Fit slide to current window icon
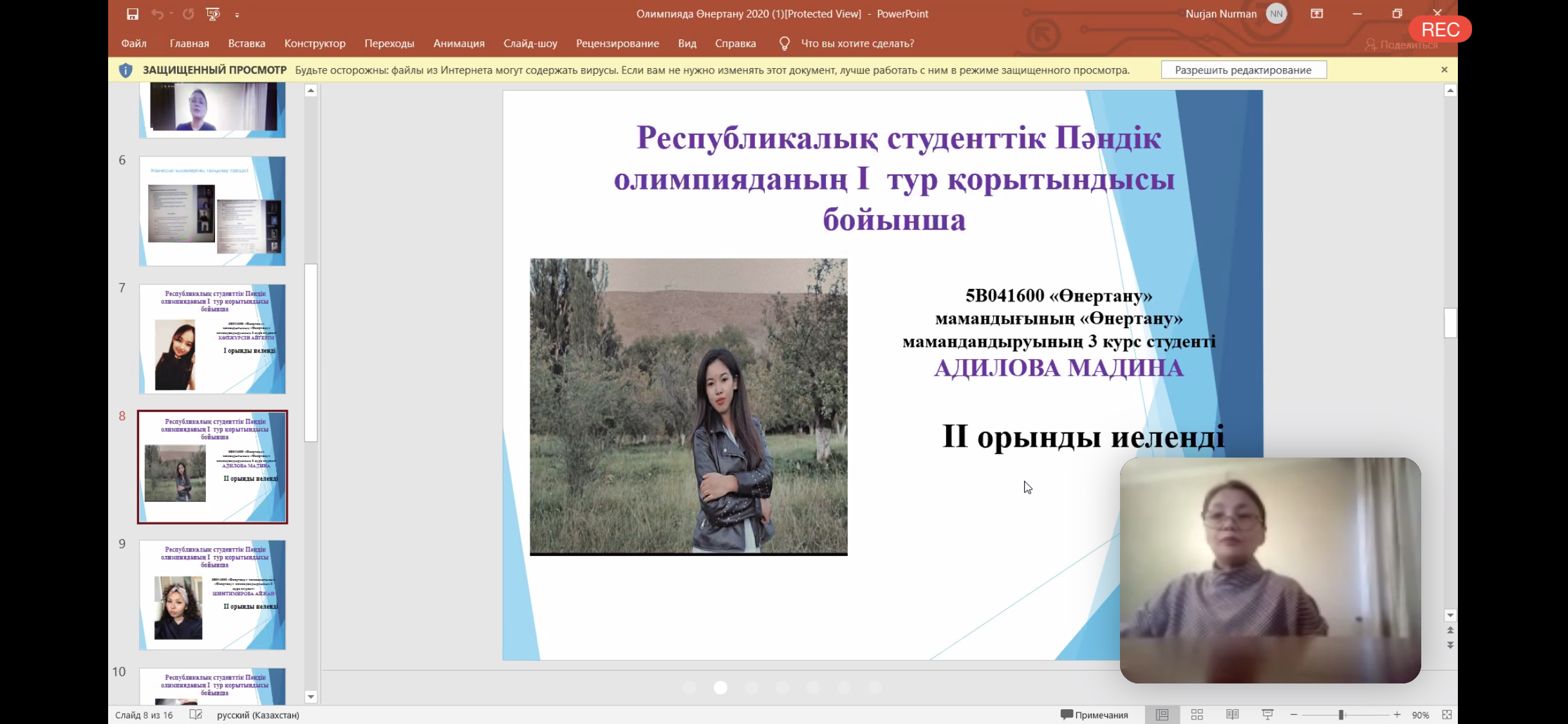This screenshot has height=724, width=1568. pos(1447,715)
